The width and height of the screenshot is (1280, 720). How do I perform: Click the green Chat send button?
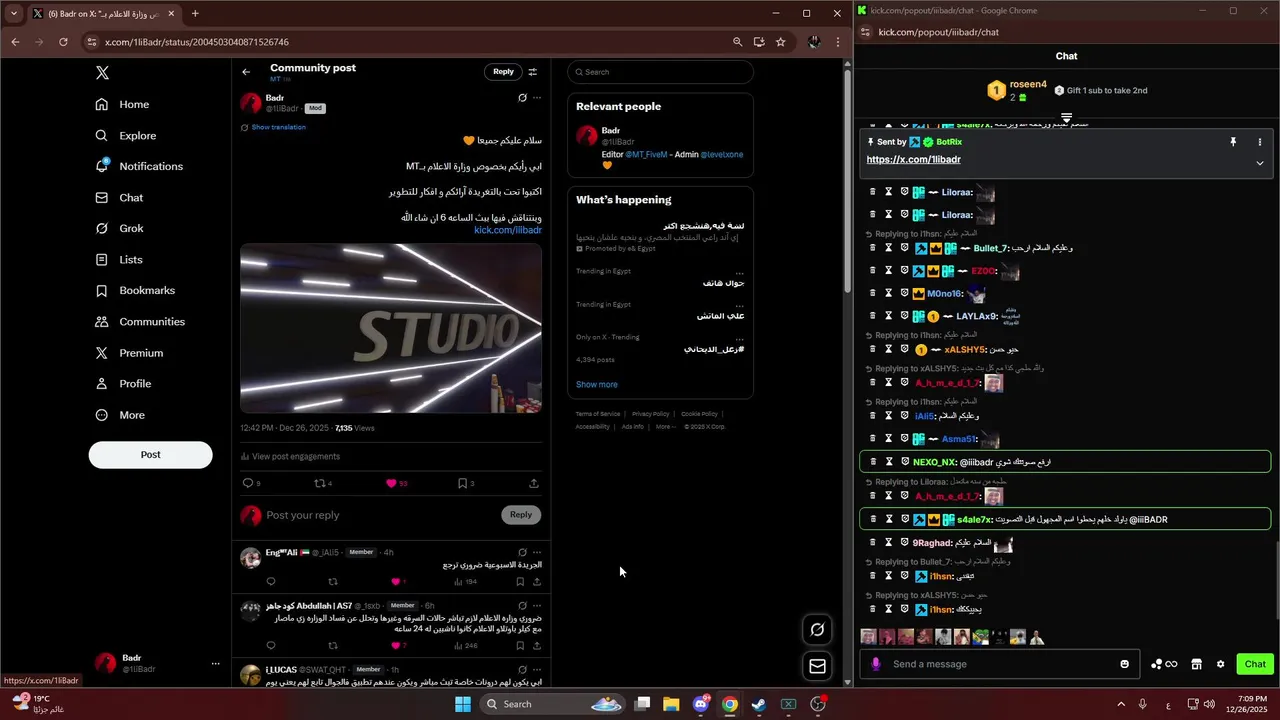point(1255,664)
